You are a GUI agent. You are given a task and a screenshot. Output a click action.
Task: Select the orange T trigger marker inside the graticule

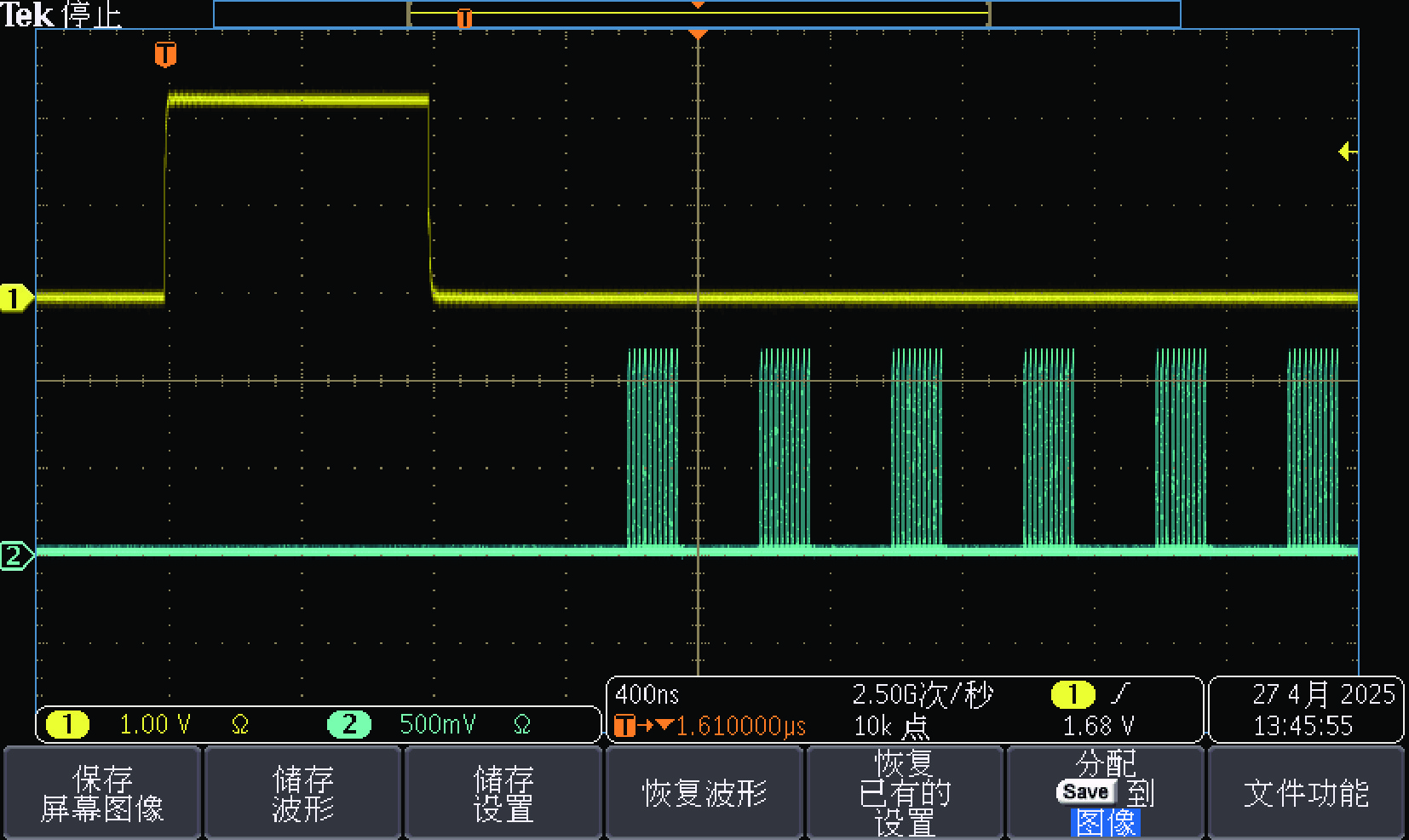pyautogui.click(x=165, y=55)
